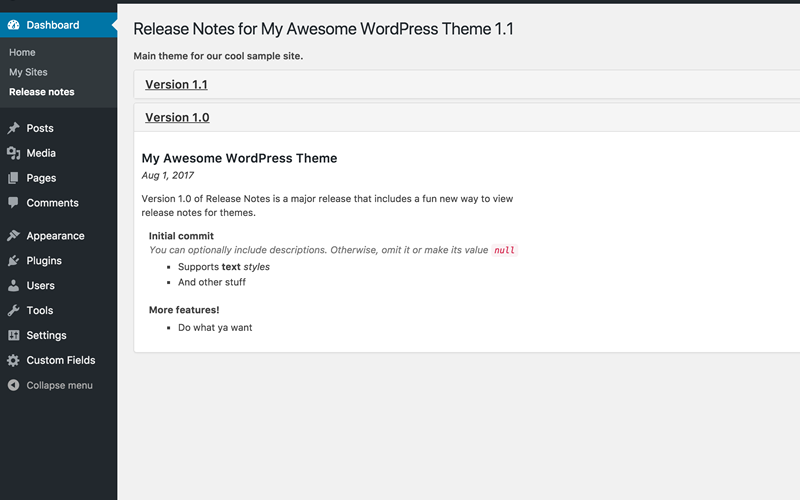Click the Collapse menu arrow icon
800x500 pixels.
(x=13, y=385)
